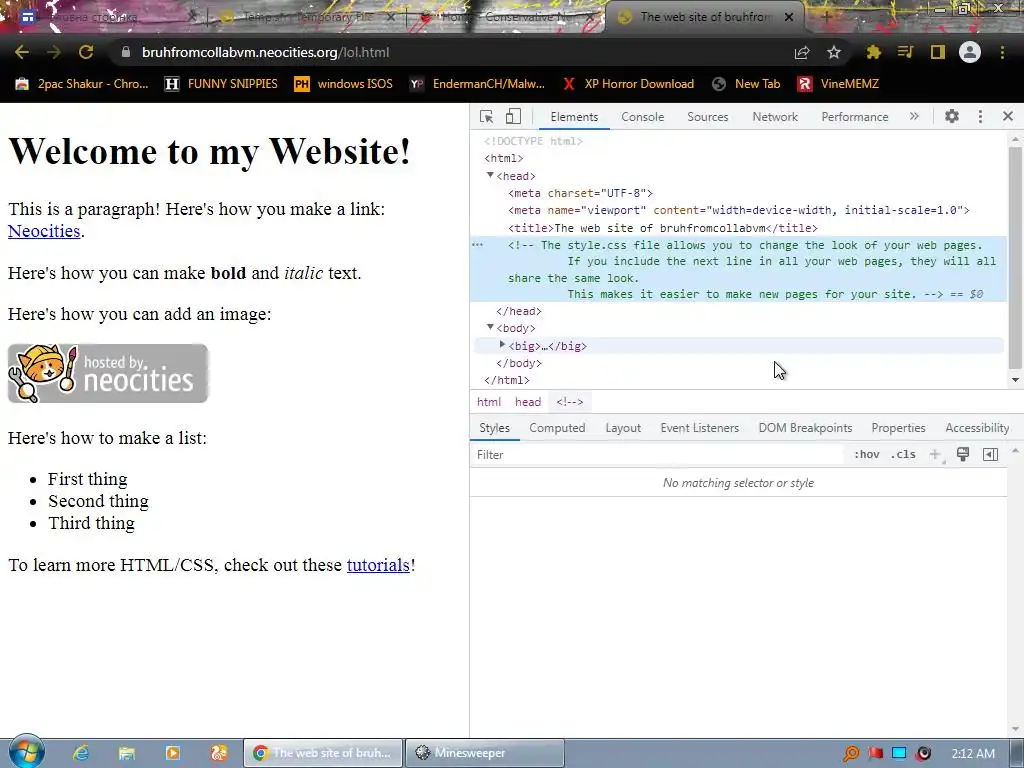The image size is (1024, 768).
Task: Select the meta viewport line
Action: tap(739, 210)
